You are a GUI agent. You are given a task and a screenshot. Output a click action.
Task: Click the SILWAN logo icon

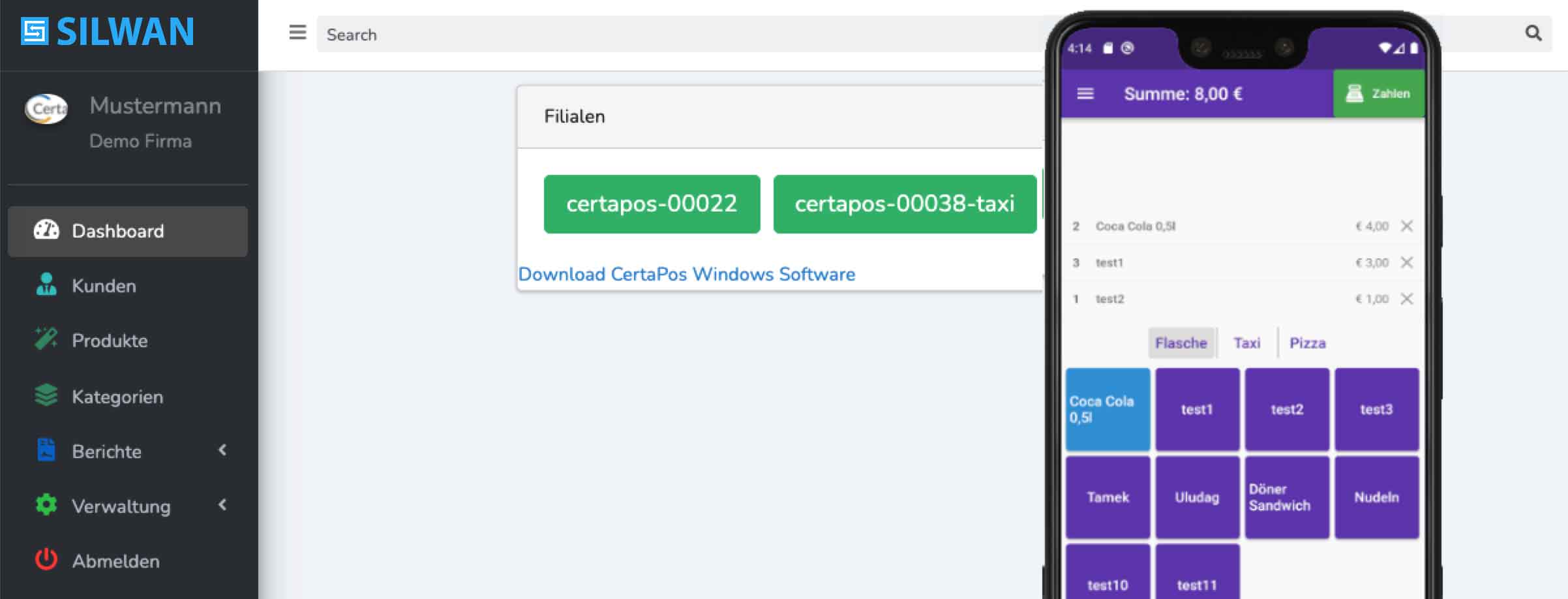(x=35, y=31)
